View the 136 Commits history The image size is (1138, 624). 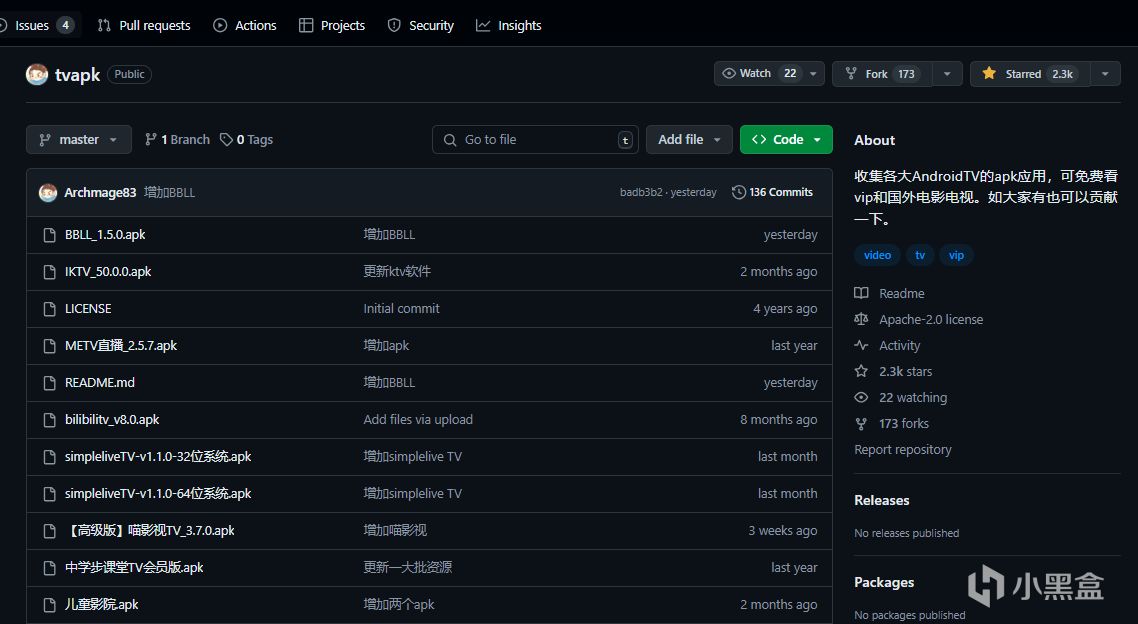[x=772, y=192]
